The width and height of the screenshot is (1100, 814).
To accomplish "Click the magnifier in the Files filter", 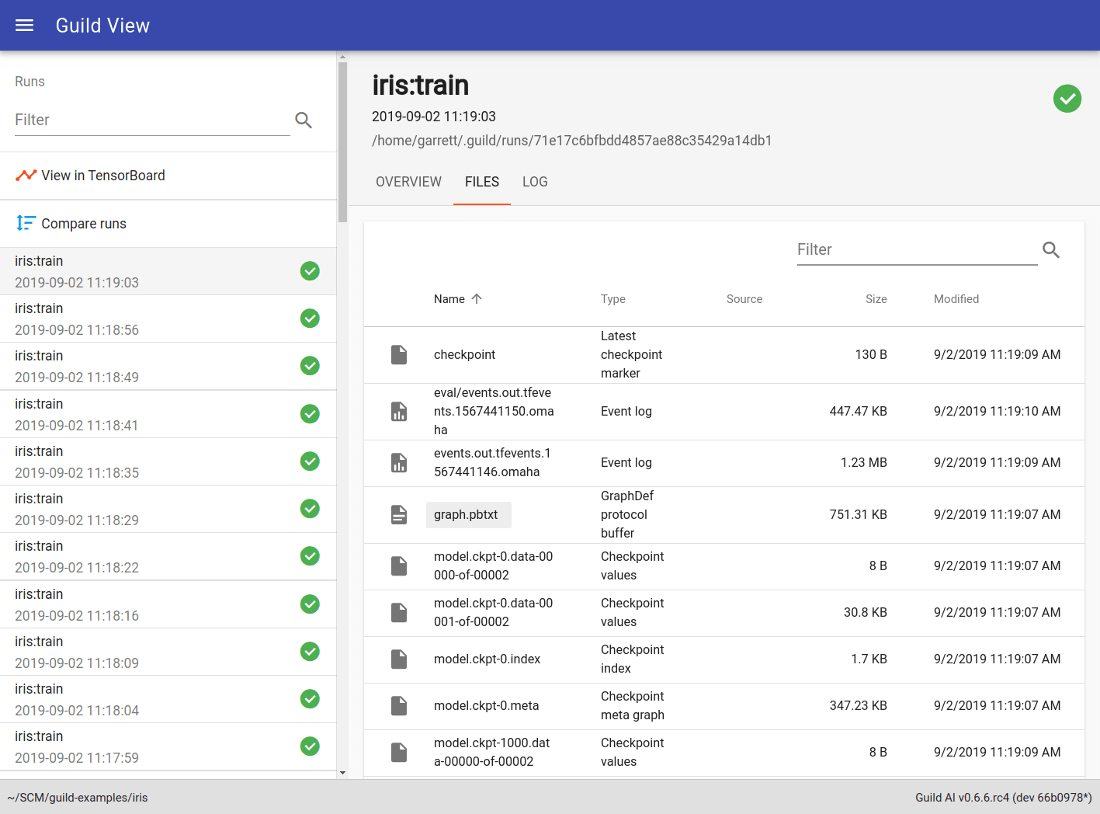I will coord(1050,250).
